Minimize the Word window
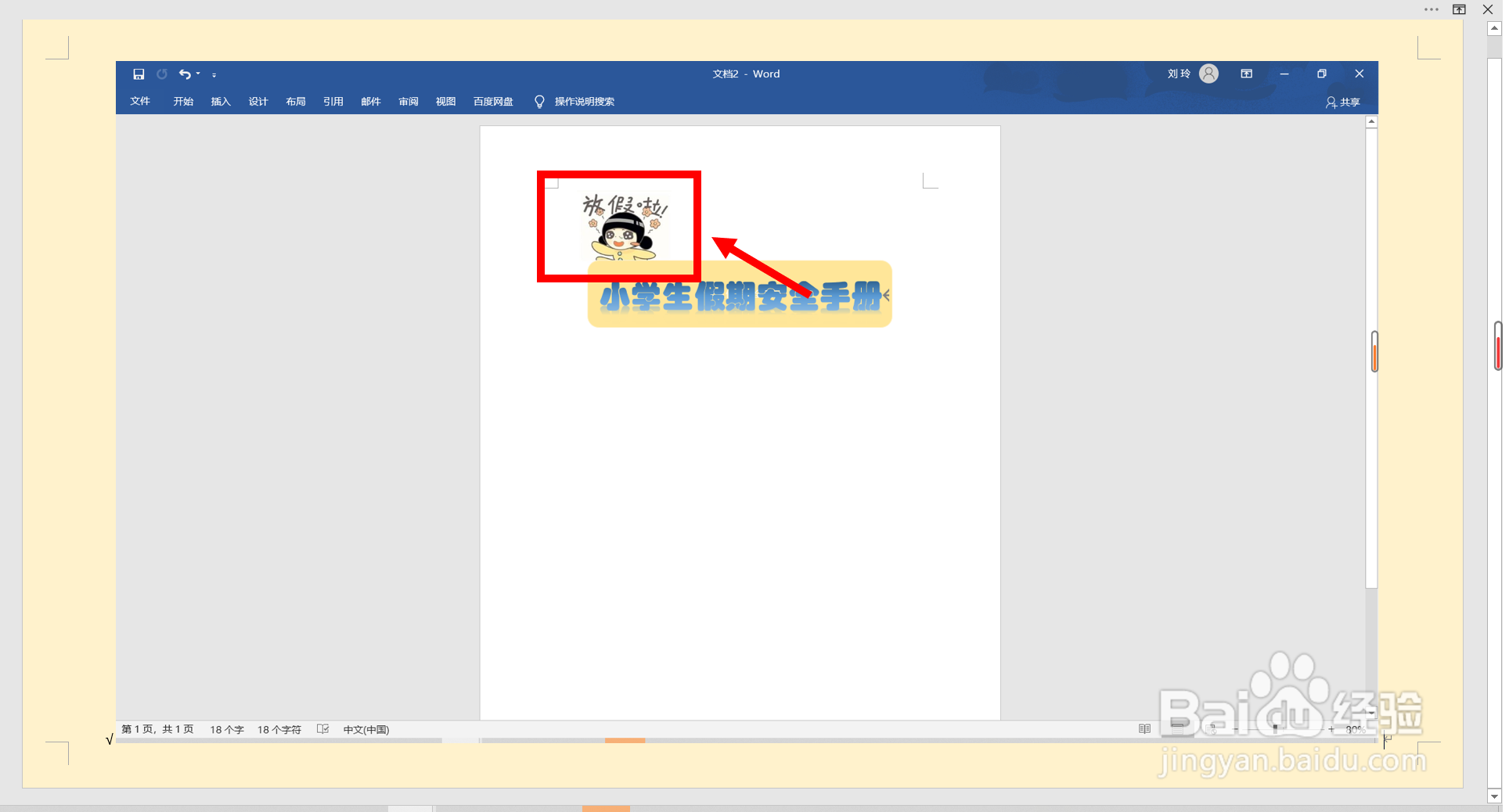 1284,74
